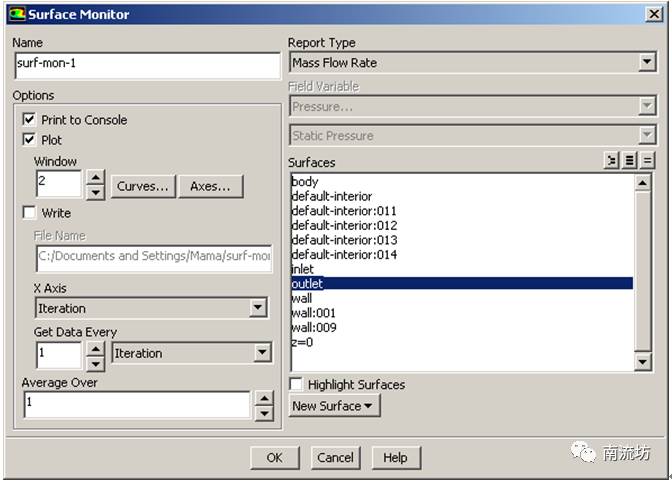Open Help for Surface Monitor
The height and width of the screenshot is (482, 672).
[396, 458]
